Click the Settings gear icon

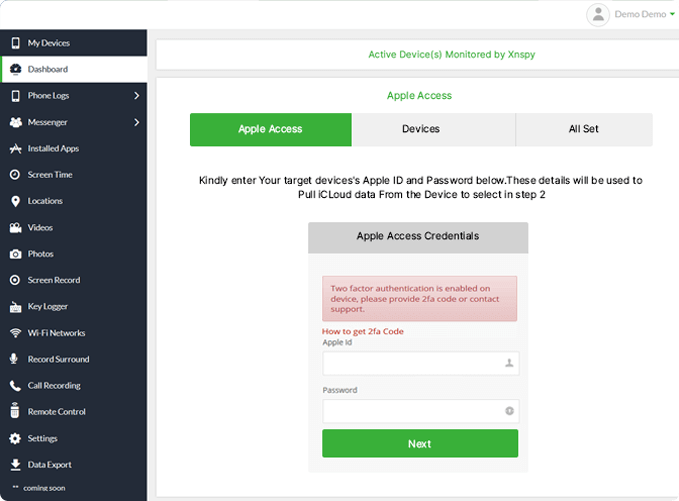tap(15, 438)
